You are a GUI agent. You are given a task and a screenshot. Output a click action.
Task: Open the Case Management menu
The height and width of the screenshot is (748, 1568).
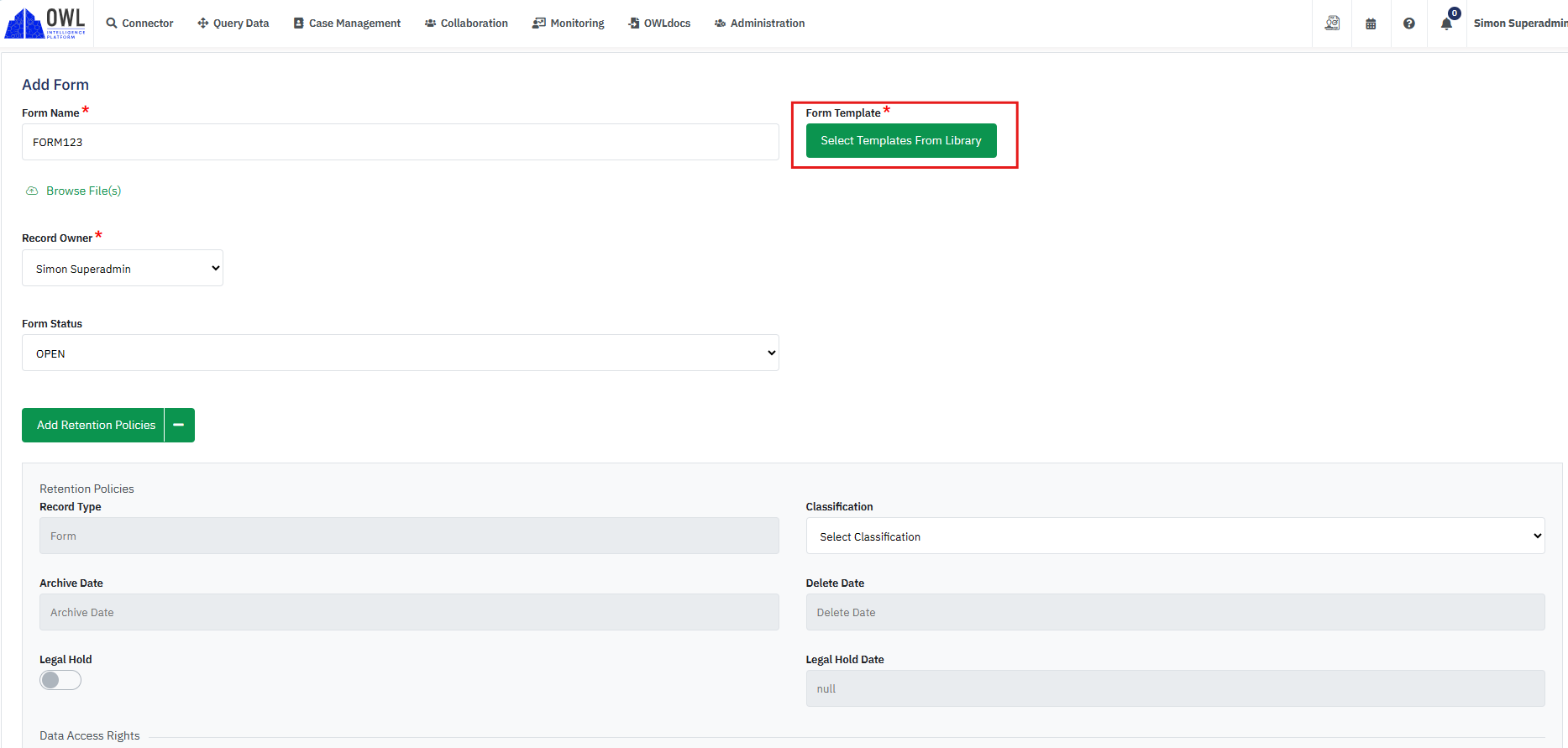tap(347, 24)
